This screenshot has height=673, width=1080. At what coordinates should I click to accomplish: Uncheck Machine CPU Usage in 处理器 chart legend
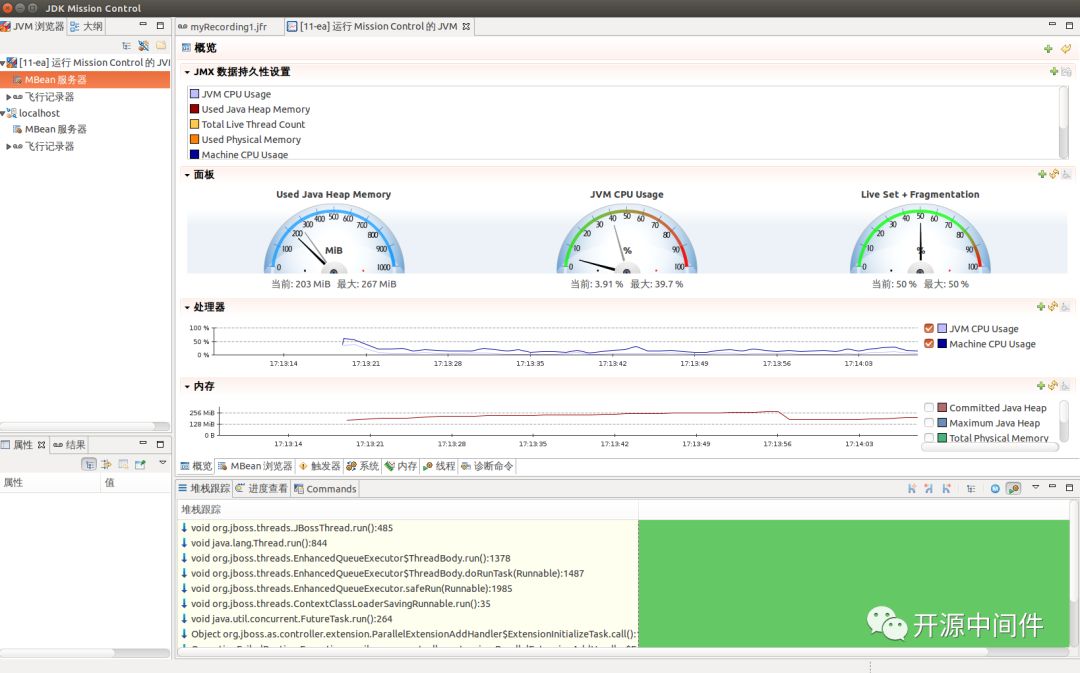[929, 344]
